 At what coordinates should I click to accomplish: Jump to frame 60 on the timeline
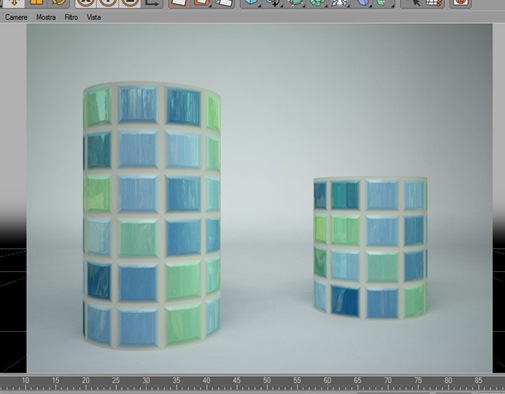(327, 380)
